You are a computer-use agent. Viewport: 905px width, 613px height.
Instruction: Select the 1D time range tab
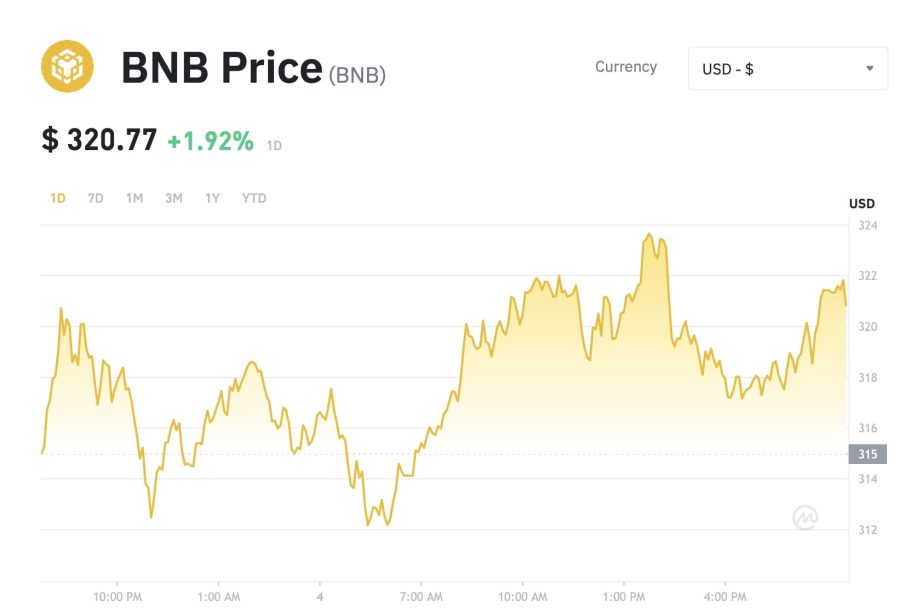pyautogui.click(x=58, y=198)
